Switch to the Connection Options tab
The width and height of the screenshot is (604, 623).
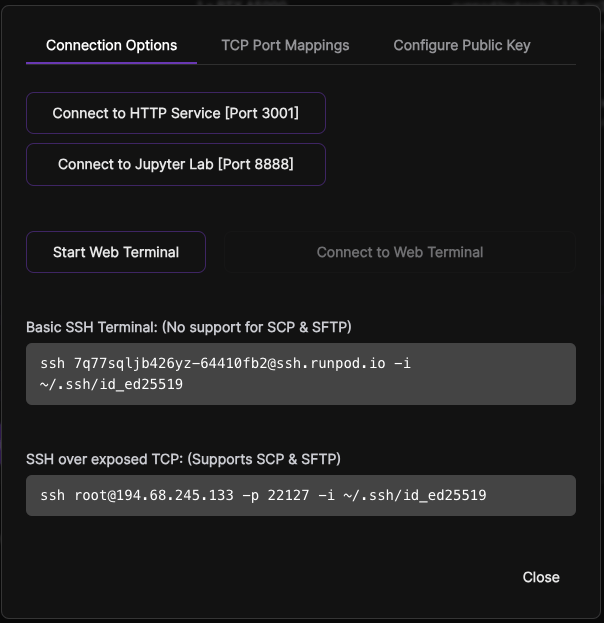click(111, 45)
